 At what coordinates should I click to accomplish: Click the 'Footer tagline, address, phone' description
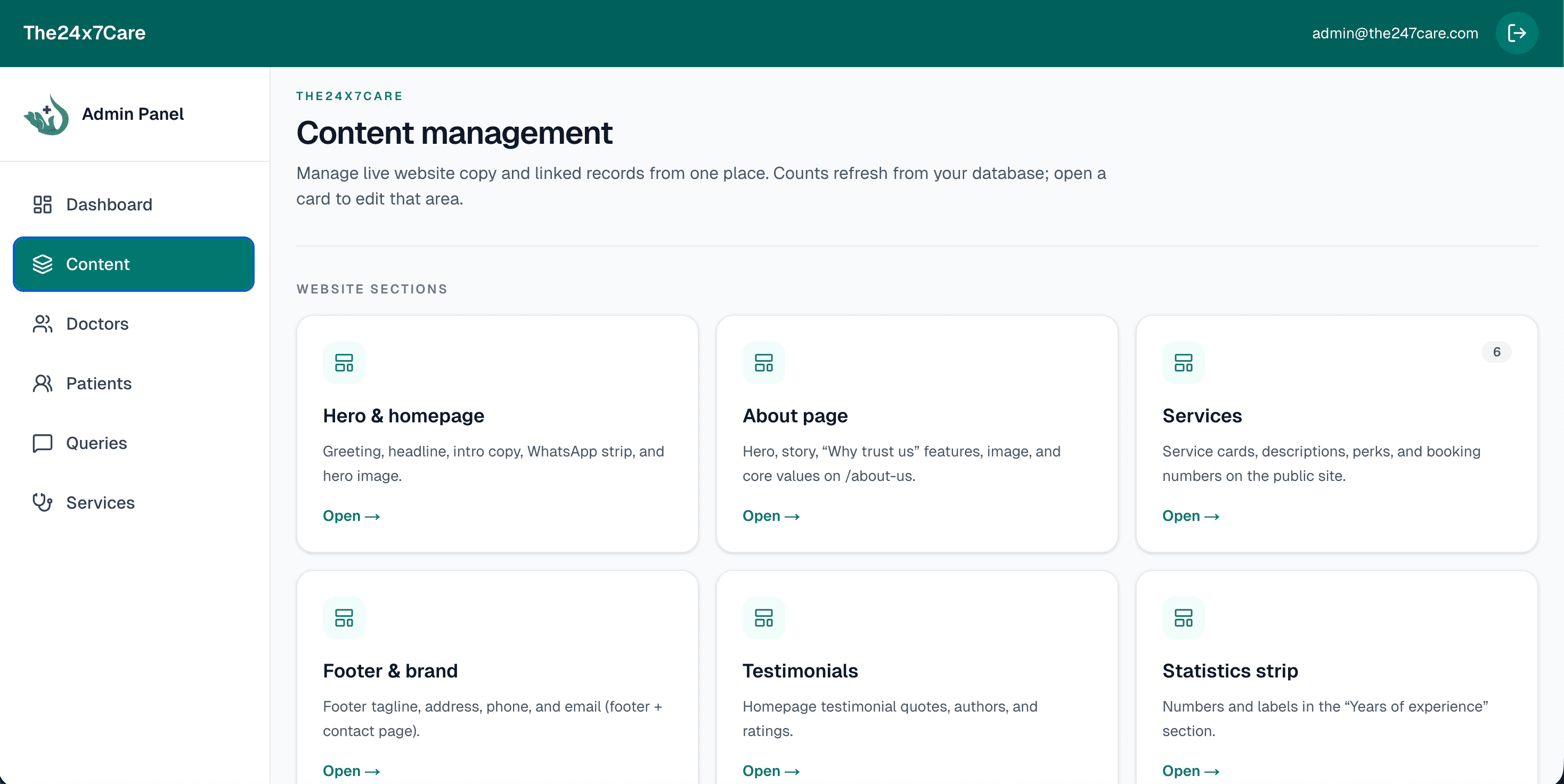[x=492, y=718]
